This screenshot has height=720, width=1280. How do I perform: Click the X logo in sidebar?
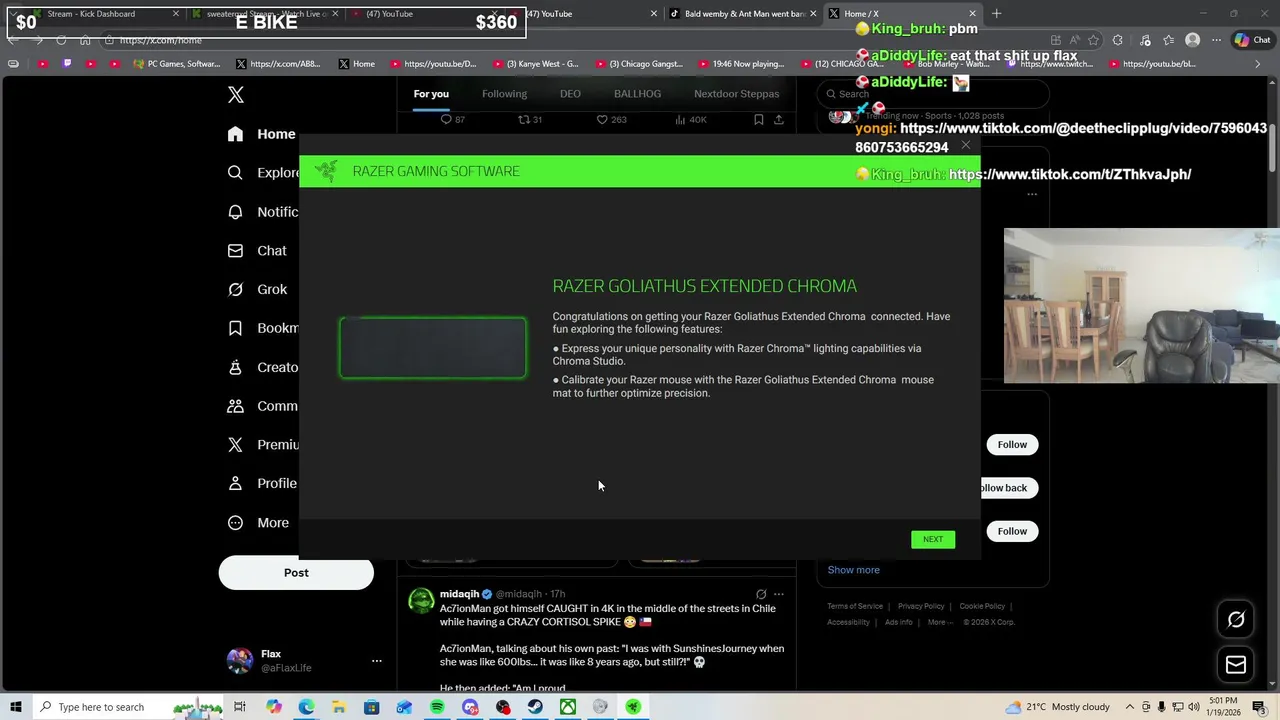point(236,95)
